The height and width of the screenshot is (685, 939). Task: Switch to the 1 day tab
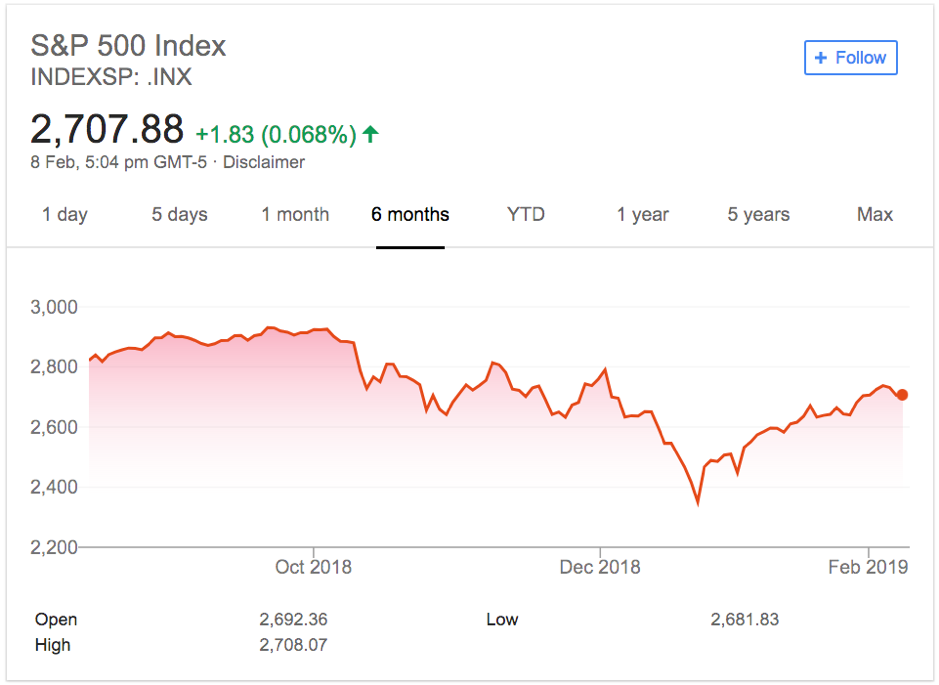[x=65, y=214]
